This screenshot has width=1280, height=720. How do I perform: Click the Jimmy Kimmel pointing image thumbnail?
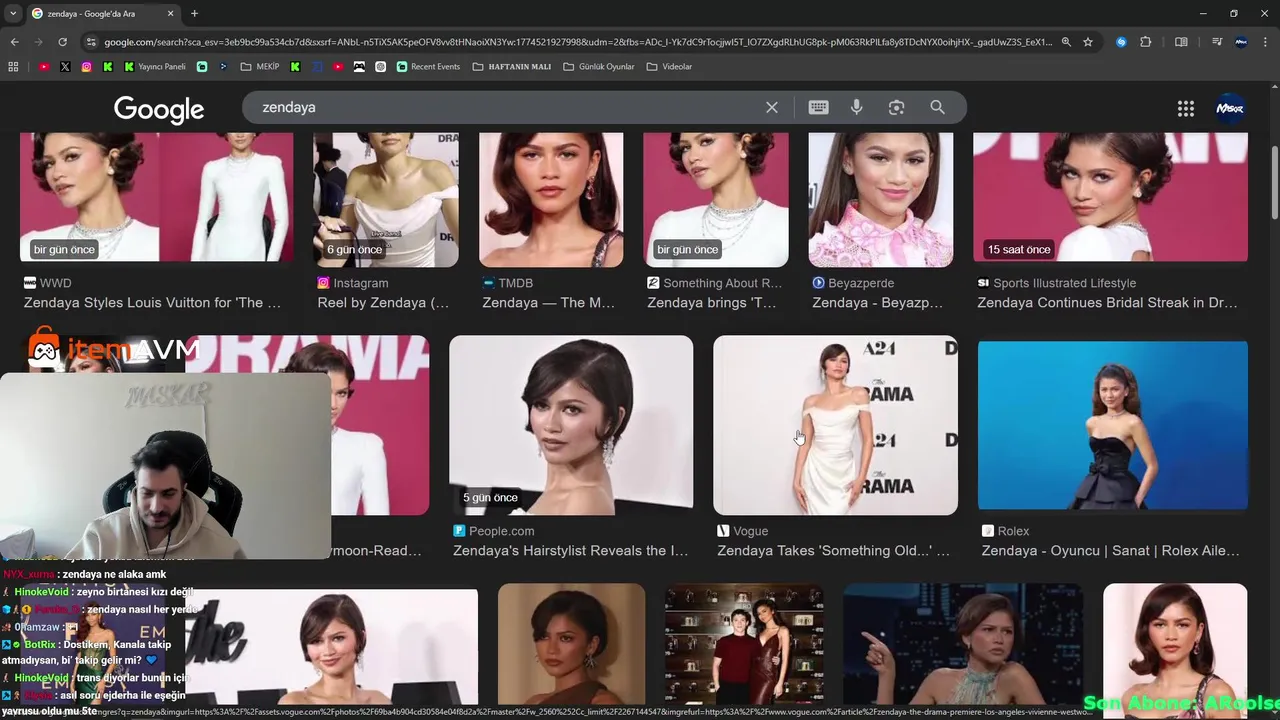pyautogui.click(x=963, y=644)
